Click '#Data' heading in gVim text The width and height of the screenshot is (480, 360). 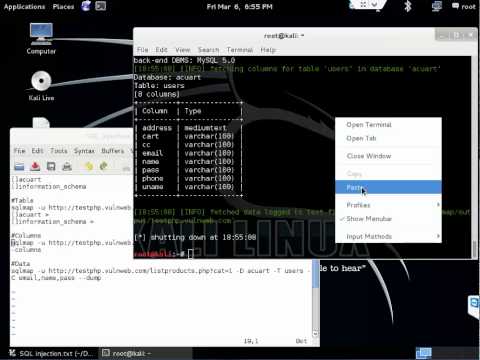(x=21, y=264)
